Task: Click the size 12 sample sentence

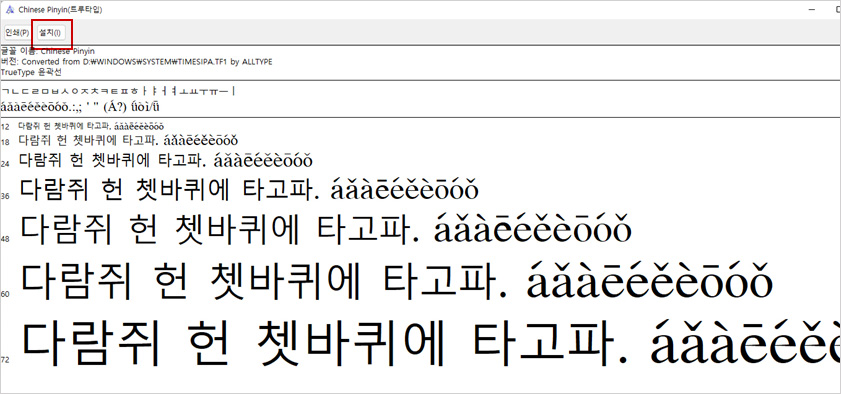Action: pyautogui.click(x=91, y=127)
